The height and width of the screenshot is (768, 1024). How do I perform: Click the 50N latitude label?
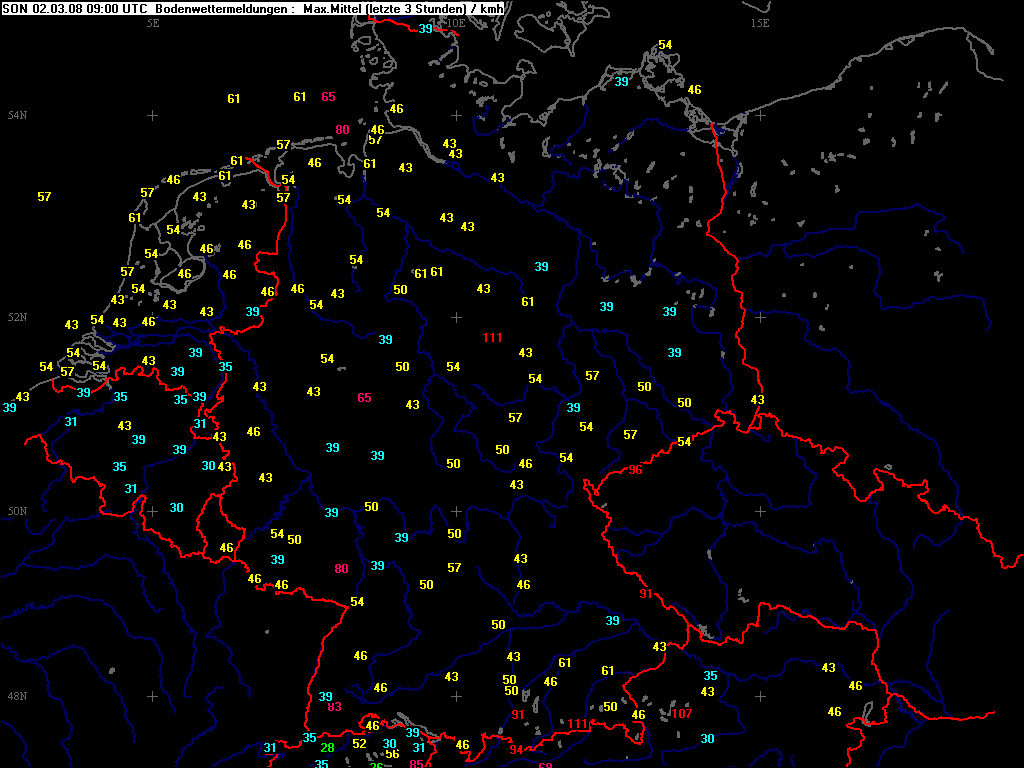17,511
